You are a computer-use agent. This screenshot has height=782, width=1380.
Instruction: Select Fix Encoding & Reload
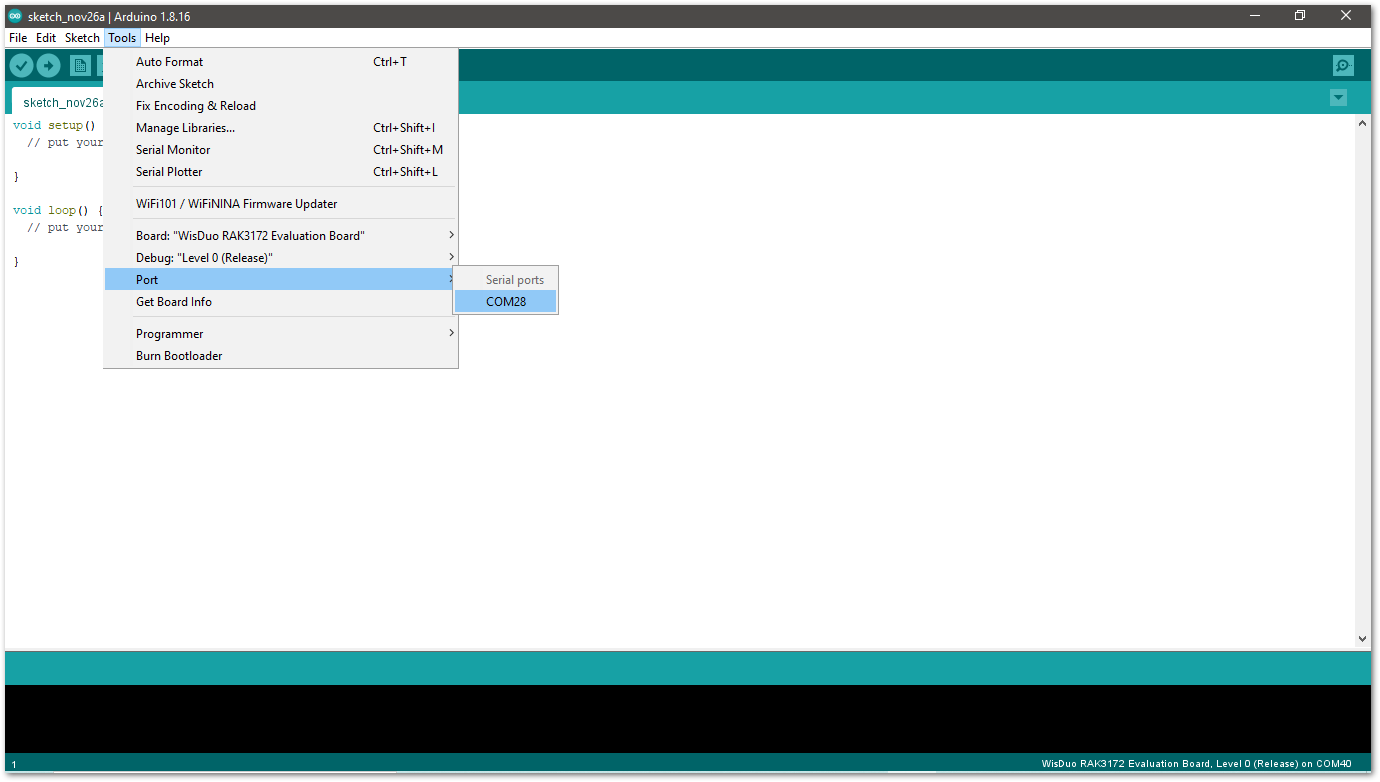point(281,106)
